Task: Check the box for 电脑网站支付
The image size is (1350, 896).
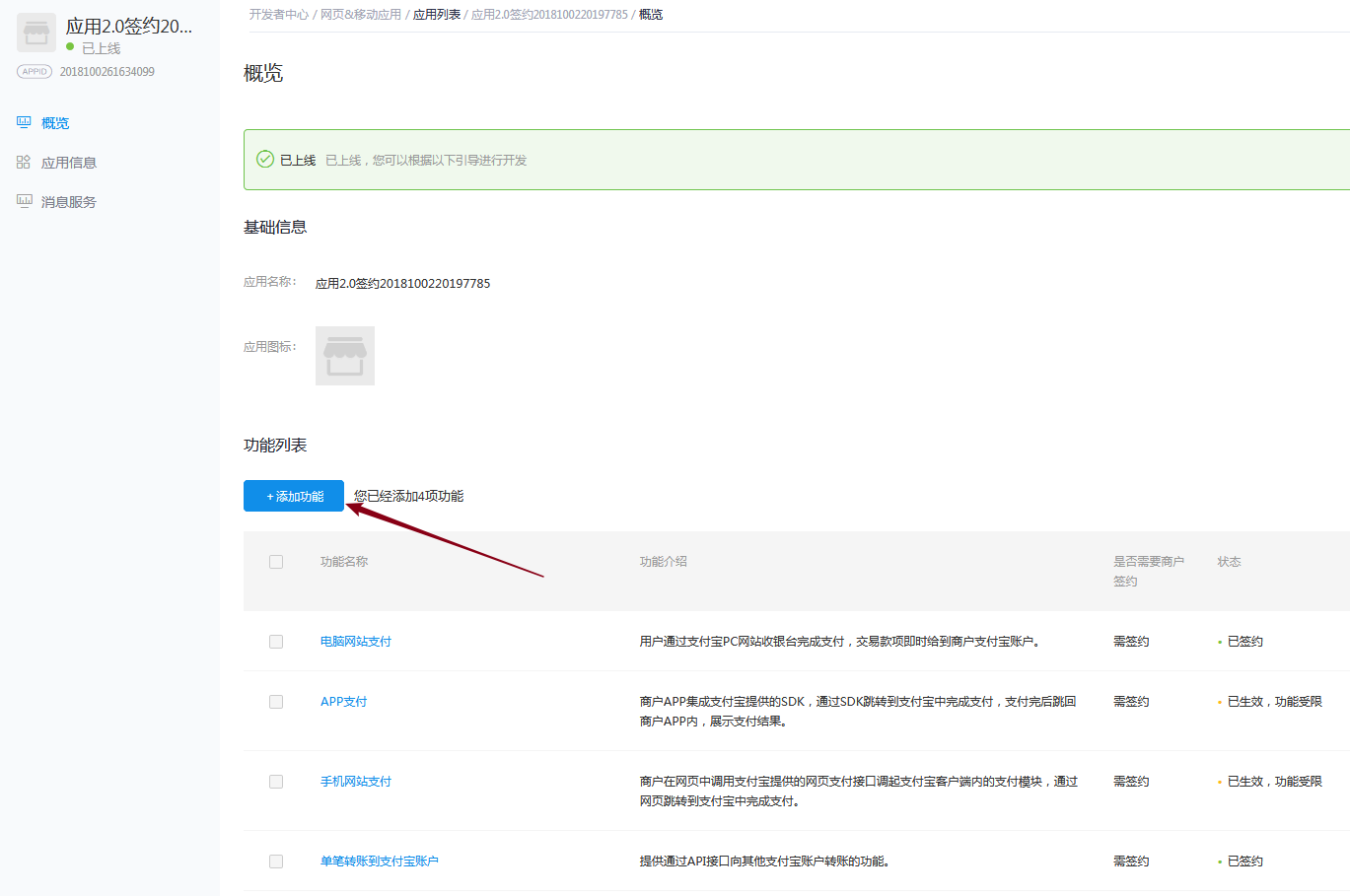Action: (276, 642)
